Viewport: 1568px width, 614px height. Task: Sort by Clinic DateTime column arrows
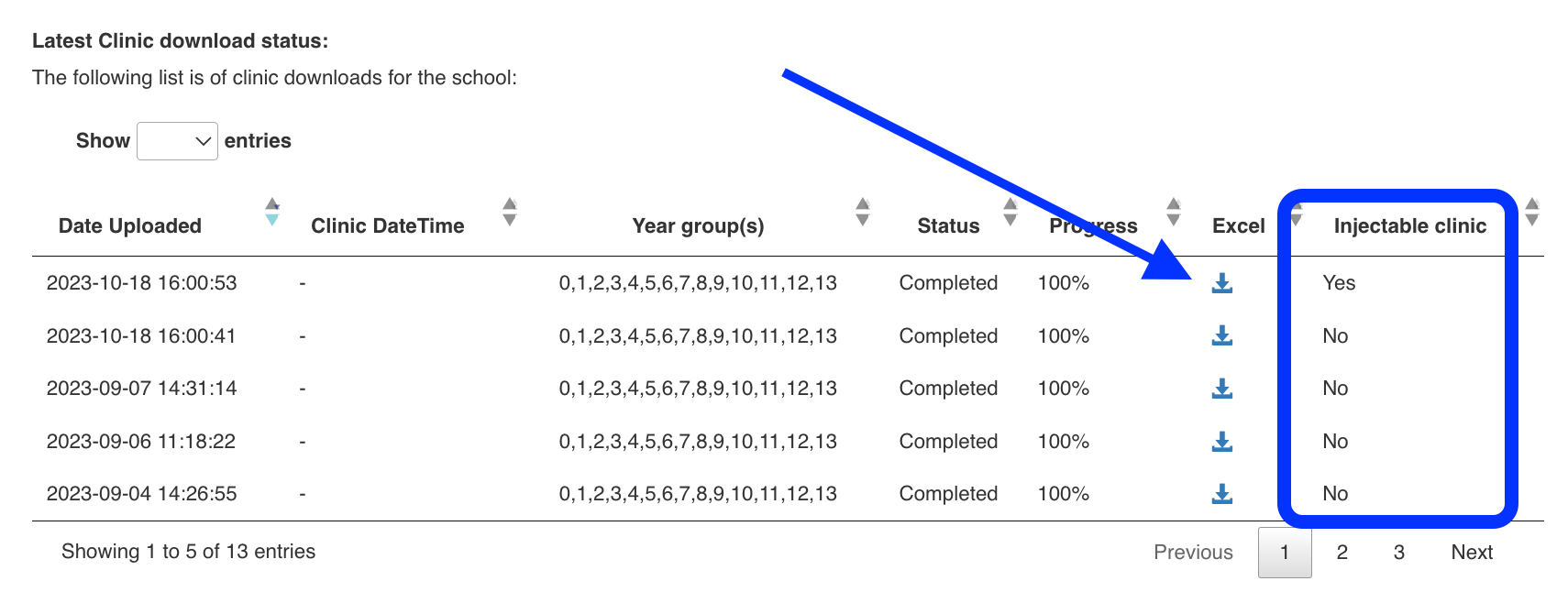[510, 212]
